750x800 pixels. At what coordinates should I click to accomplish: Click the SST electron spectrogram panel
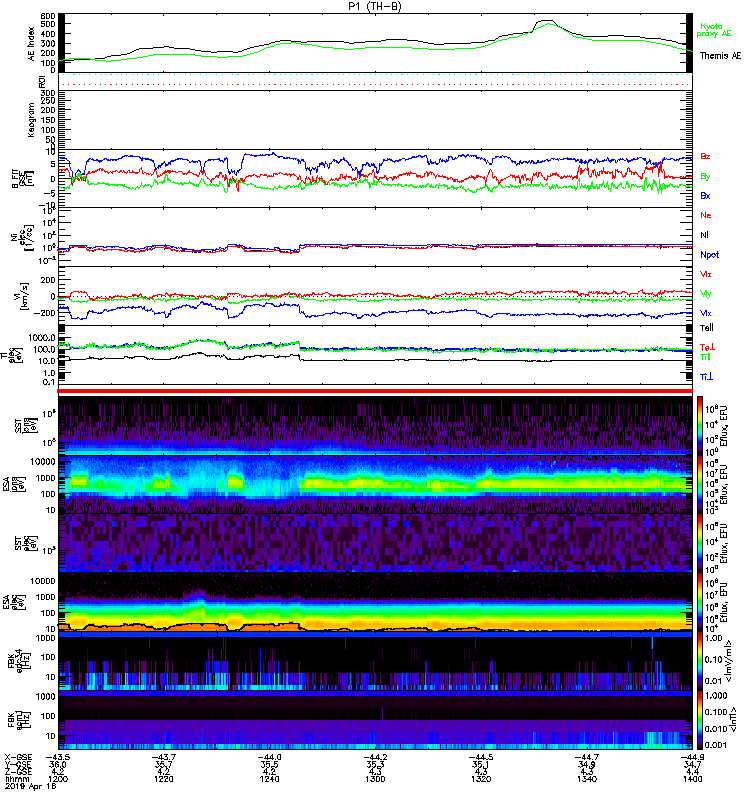point(375,543)
